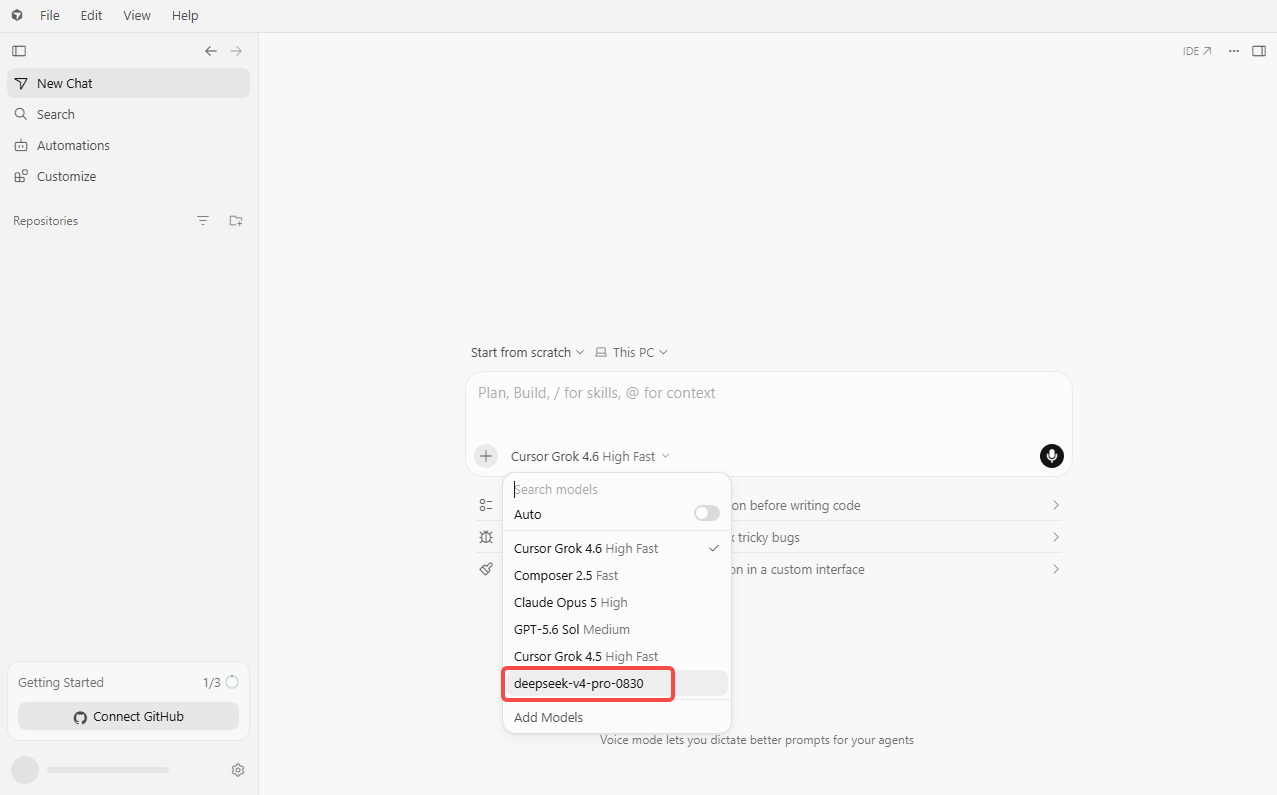Expand the This PC dropdown
The image size is (1277, 795).
click(x=631, y=352)
